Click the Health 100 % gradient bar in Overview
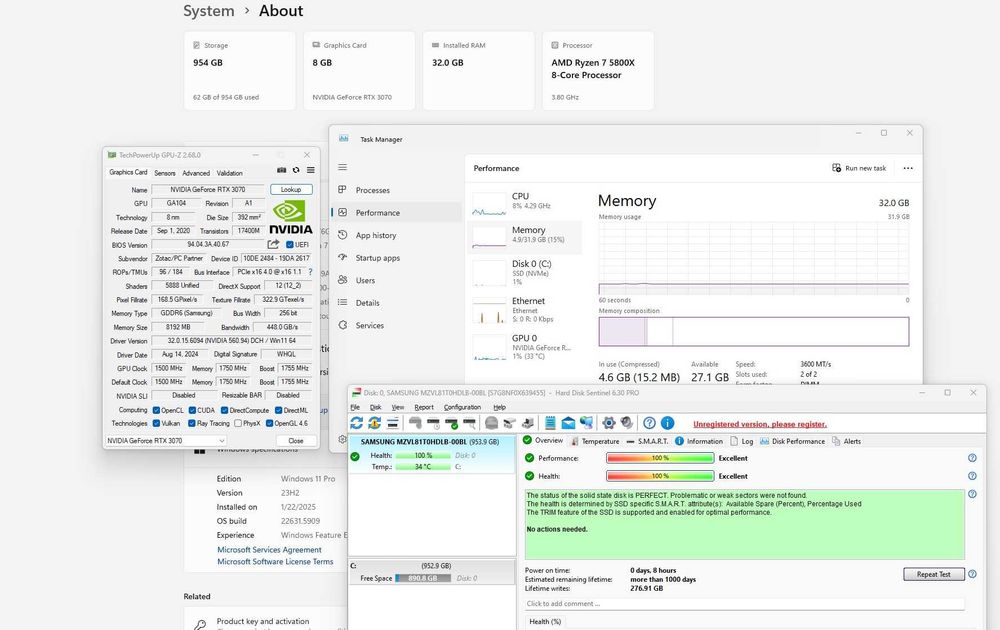 [660, 476]
